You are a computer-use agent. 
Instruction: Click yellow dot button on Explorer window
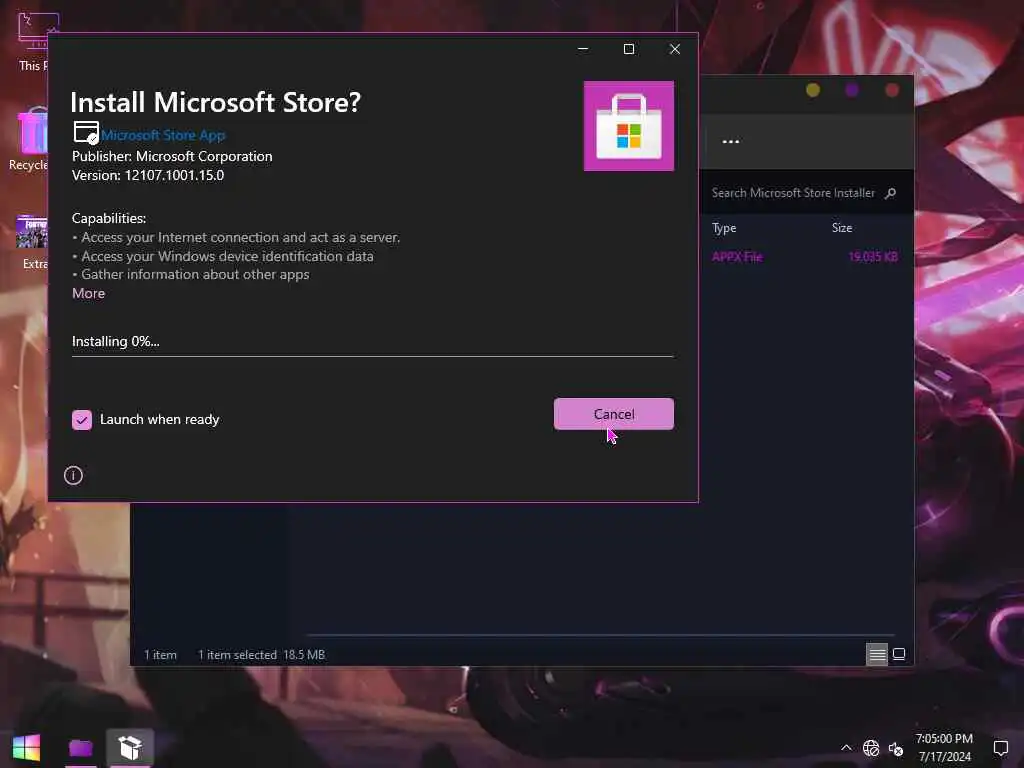pyautogui.click(x=813, y=90)
